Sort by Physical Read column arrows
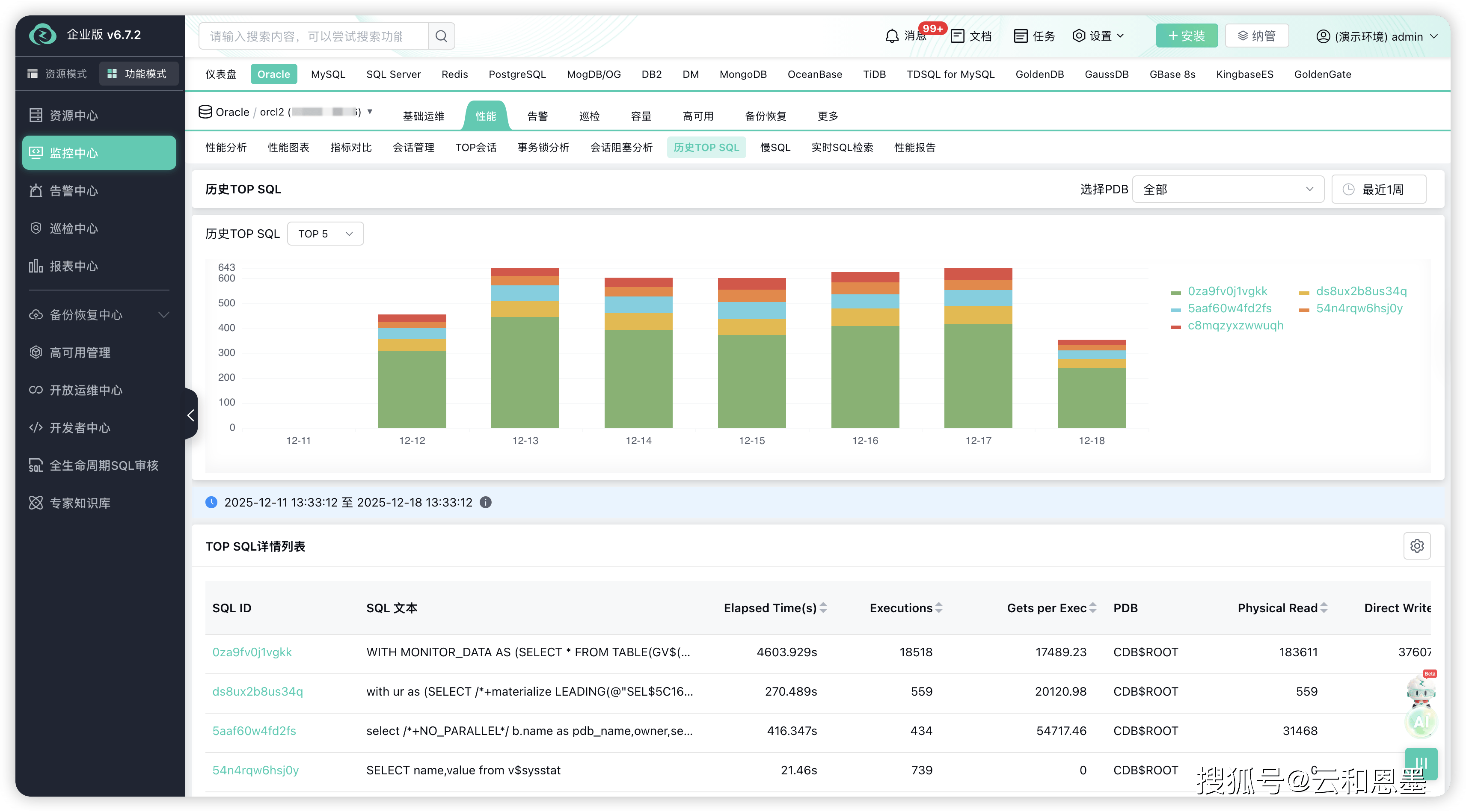The height and width of the screenshot is (812, 1466). tap(1324, 608)
